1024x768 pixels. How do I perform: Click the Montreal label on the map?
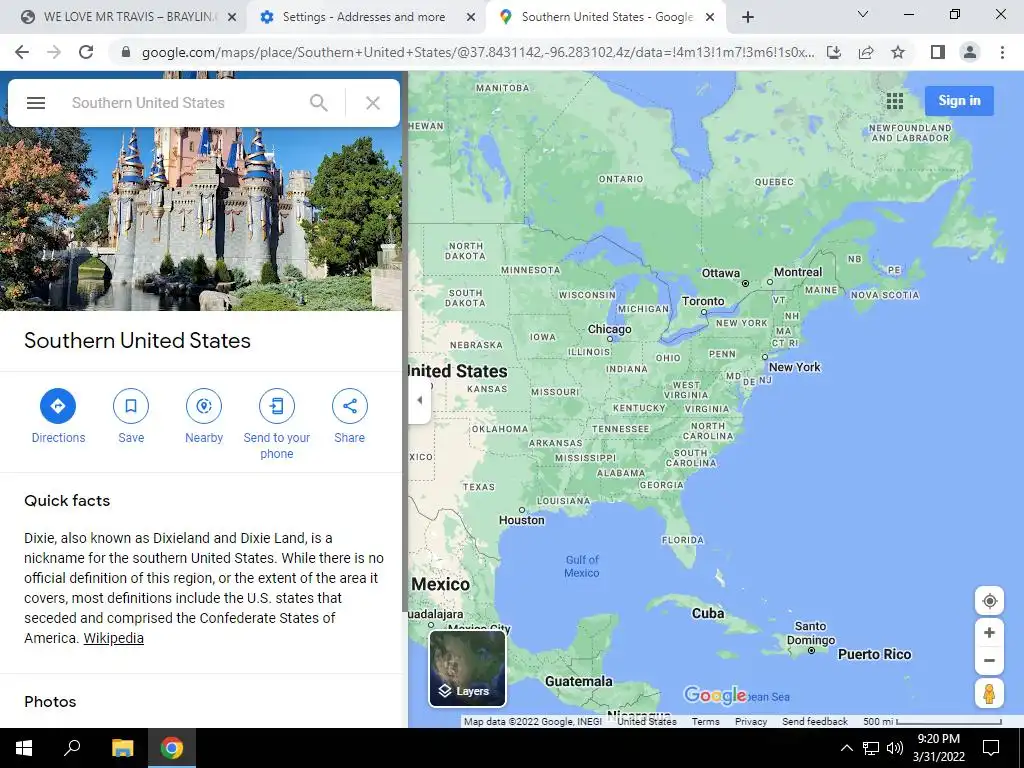[798, 272]
